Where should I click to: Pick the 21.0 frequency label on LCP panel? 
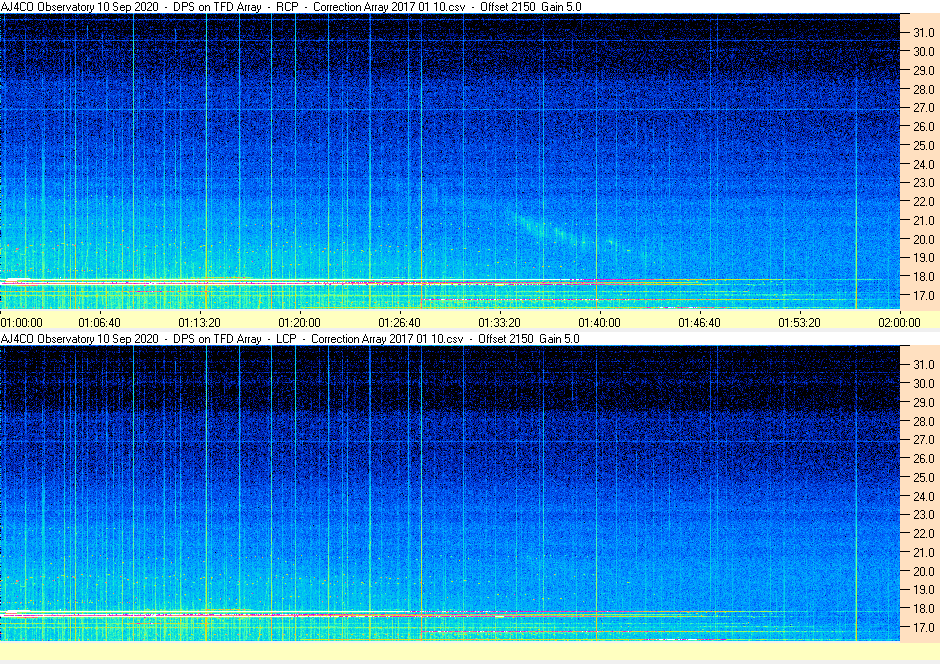(924, 553)
